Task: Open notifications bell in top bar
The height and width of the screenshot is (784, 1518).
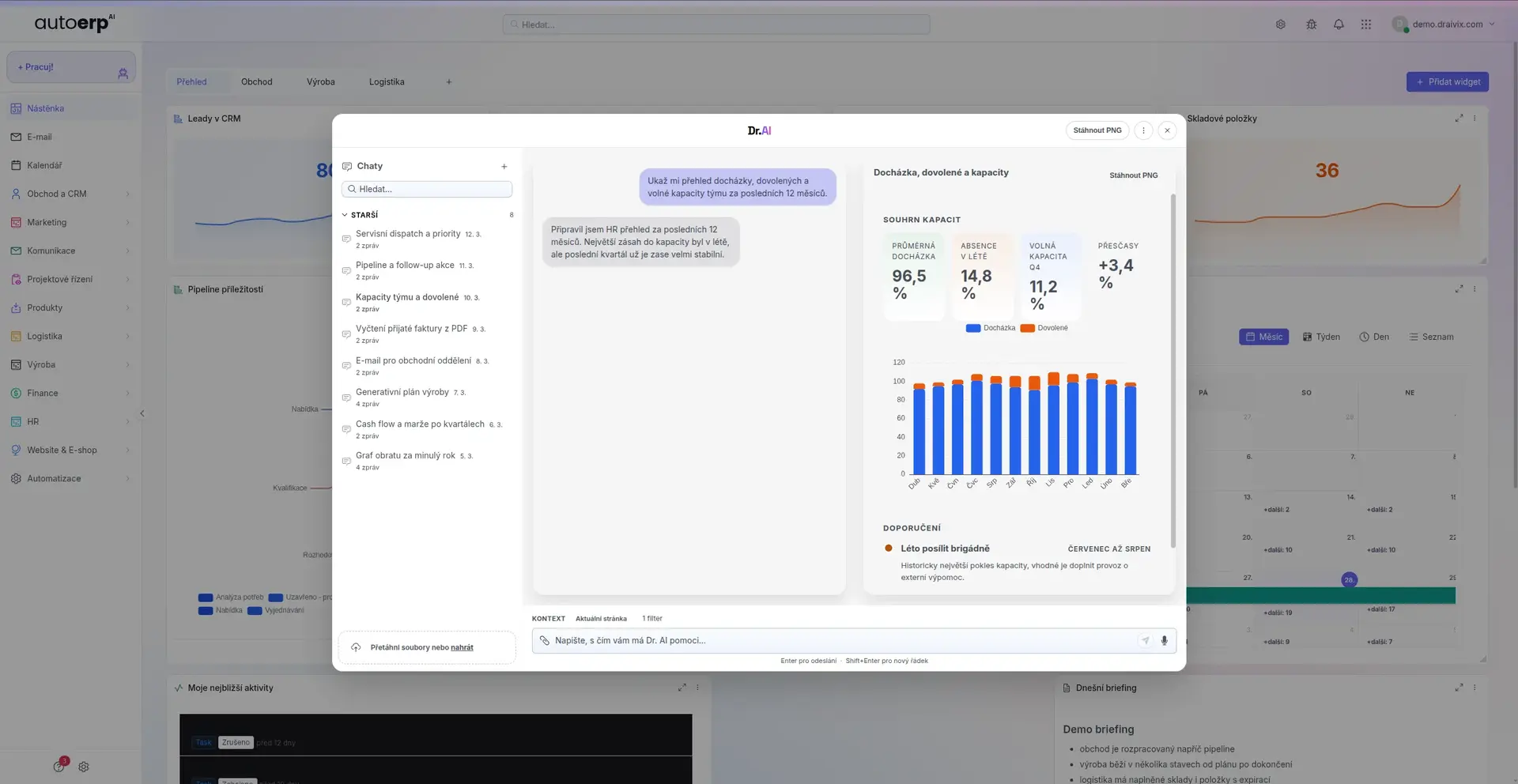Action: click(1339, 24)
